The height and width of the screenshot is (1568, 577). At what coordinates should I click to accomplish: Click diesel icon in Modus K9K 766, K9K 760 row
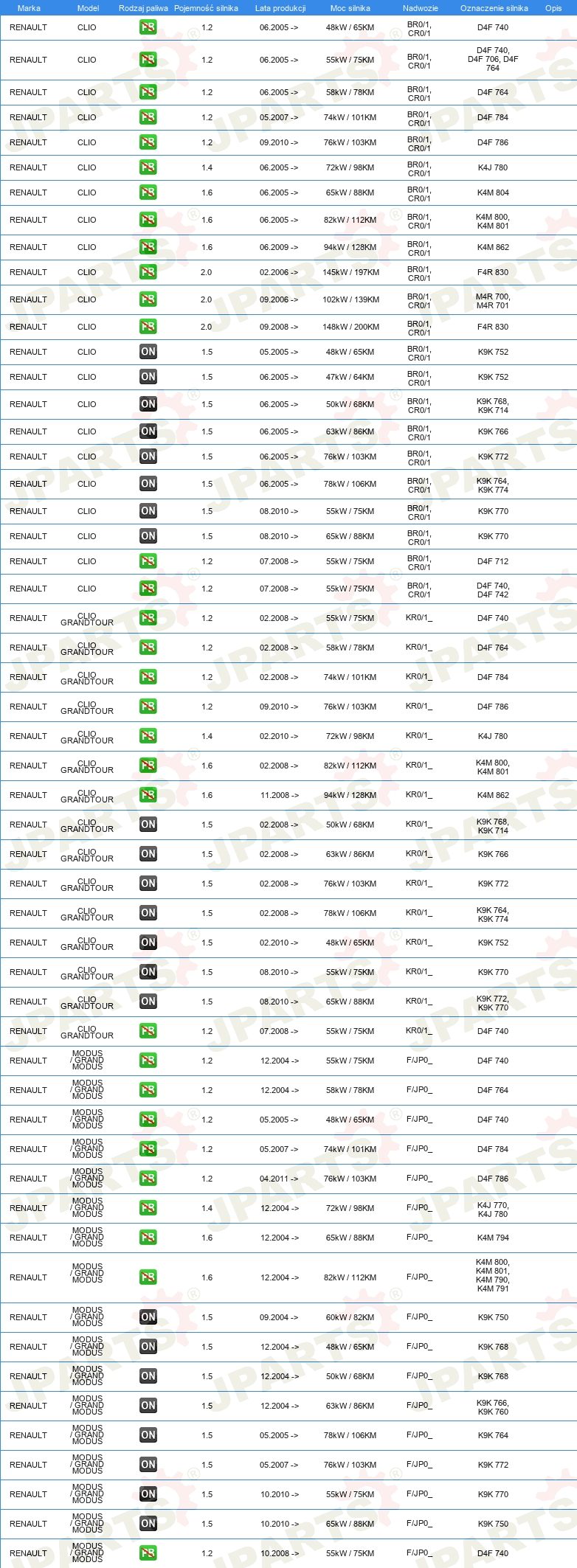pos(148,1406)
